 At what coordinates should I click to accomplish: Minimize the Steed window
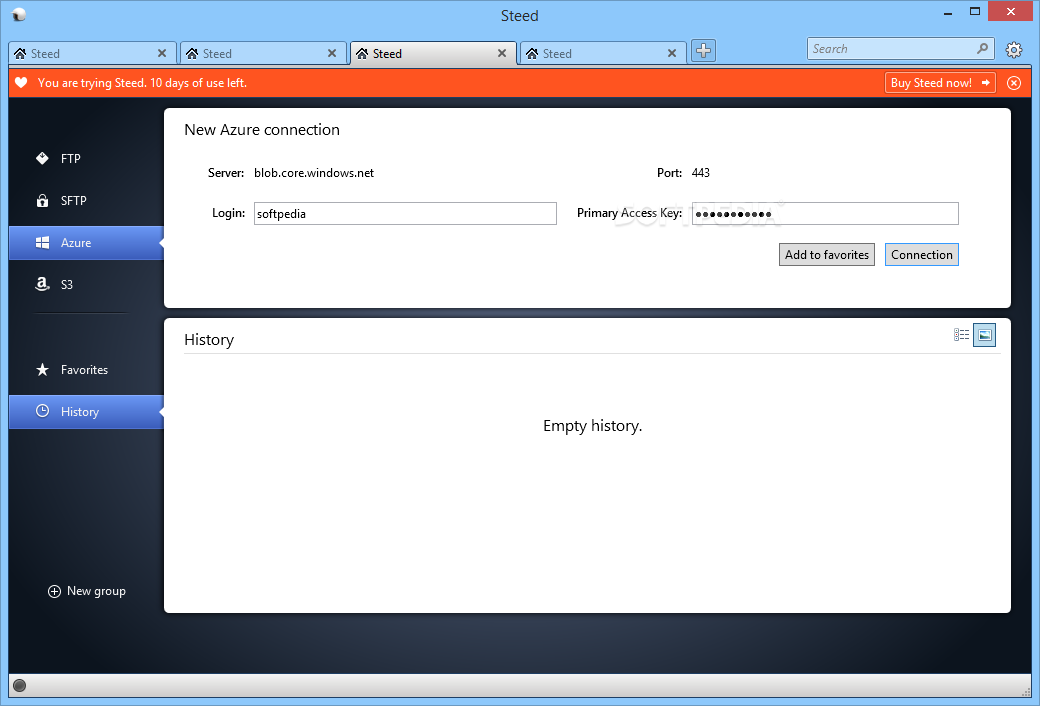948,12
